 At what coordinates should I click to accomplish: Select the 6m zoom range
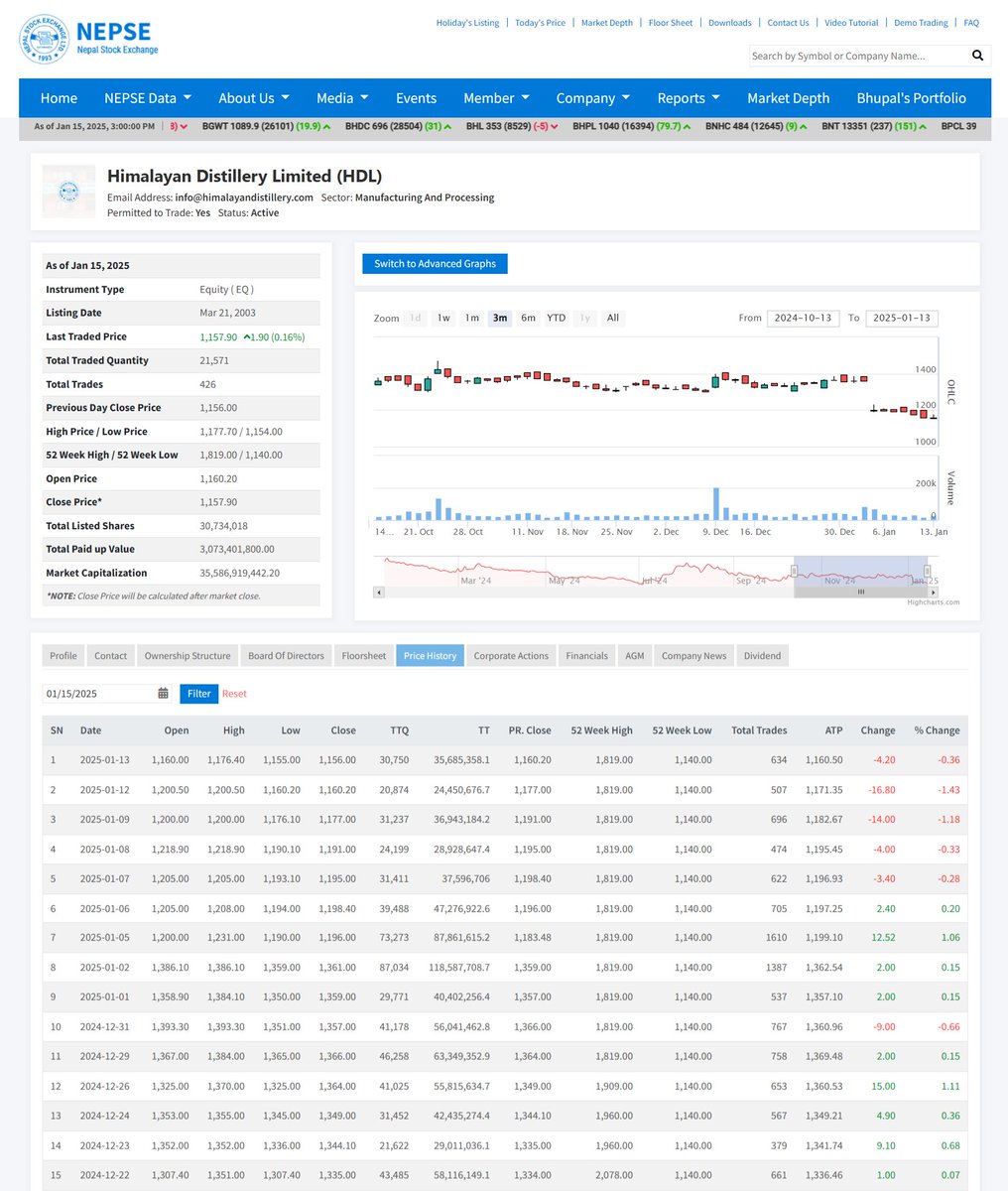tap(528, 318)
